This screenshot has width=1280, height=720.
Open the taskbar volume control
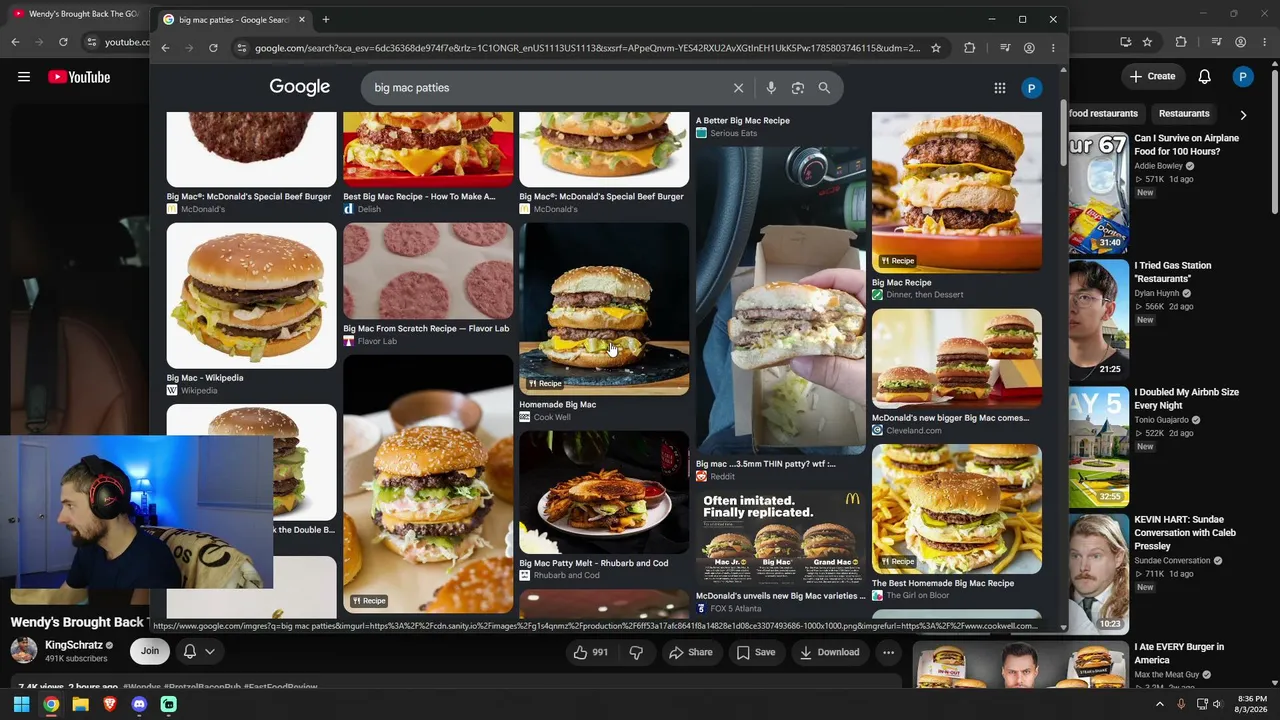coord(1217,704)
